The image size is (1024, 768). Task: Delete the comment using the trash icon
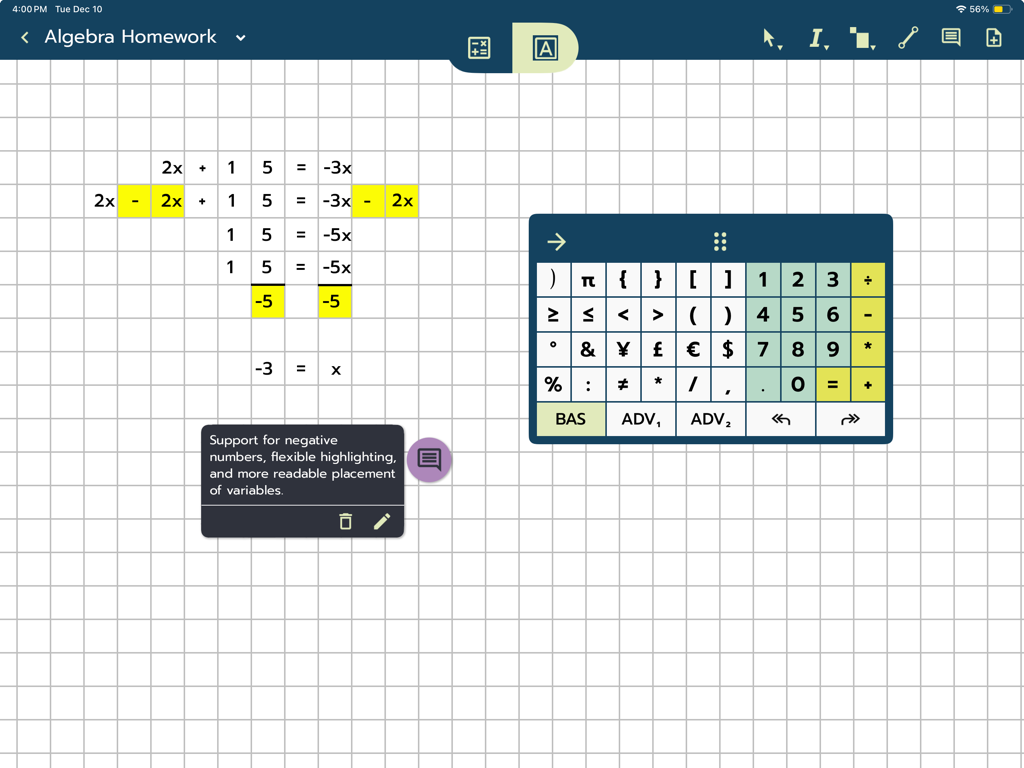(345, 521)
